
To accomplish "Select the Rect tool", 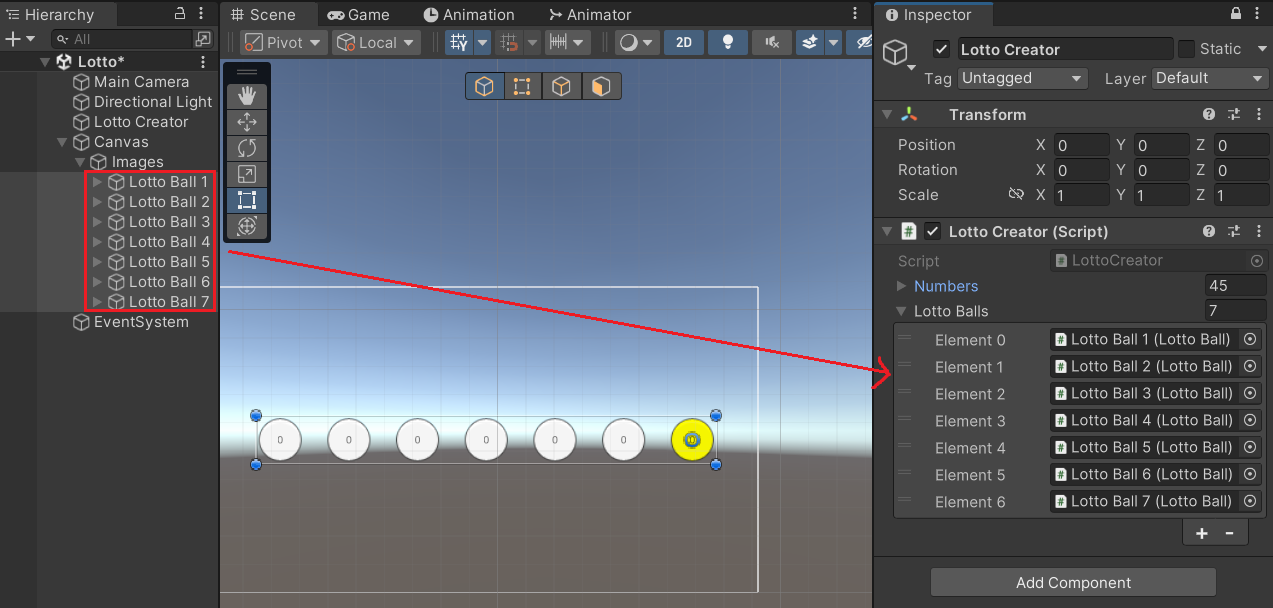I will [247, 200].
